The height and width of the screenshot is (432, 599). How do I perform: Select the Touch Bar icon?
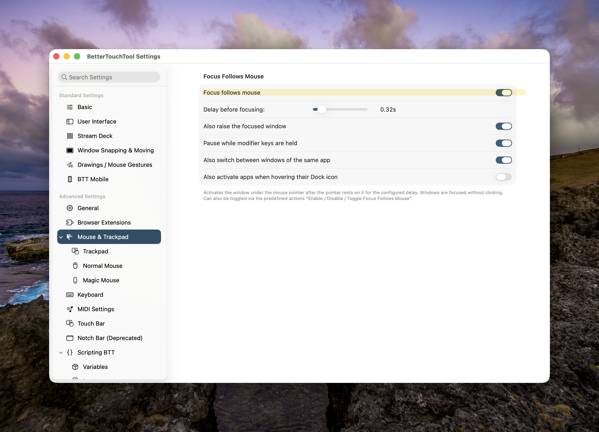pos(70,324)
